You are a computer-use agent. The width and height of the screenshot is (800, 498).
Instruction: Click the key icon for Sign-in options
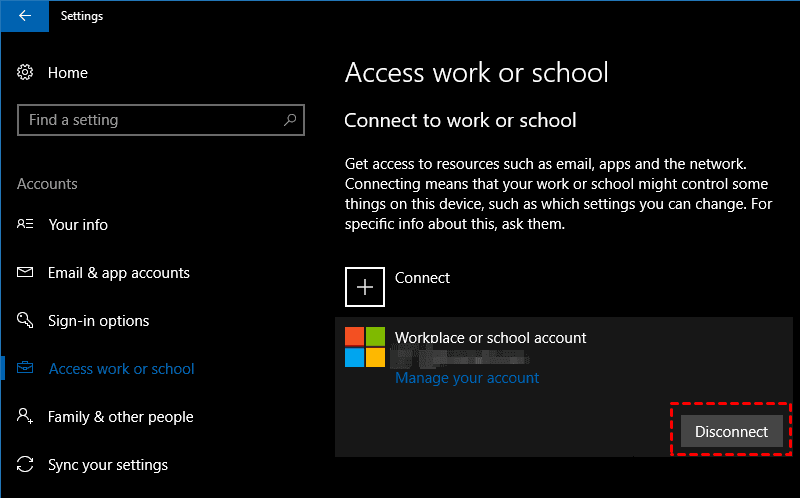[x=26, y=321]
